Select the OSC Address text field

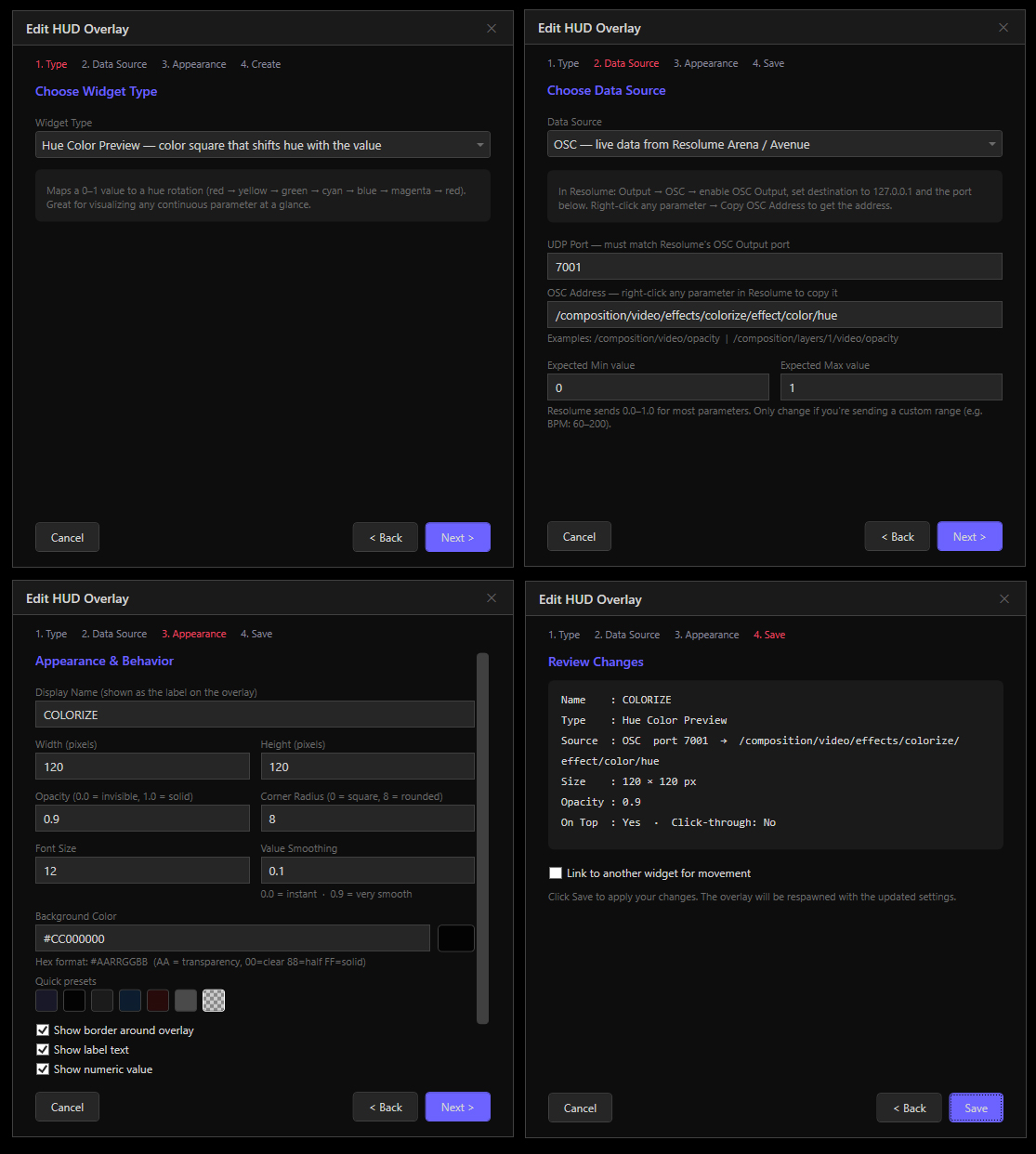(x=774, y=314)
